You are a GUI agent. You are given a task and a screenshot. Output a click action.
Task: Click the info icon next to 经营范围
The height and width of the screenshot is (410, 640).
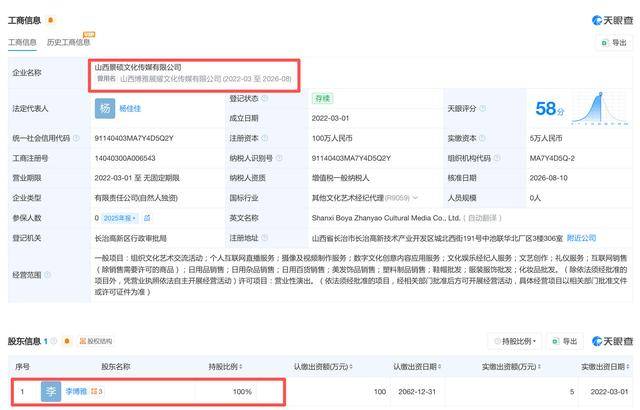pyautogui.click(x=47, y=275)
